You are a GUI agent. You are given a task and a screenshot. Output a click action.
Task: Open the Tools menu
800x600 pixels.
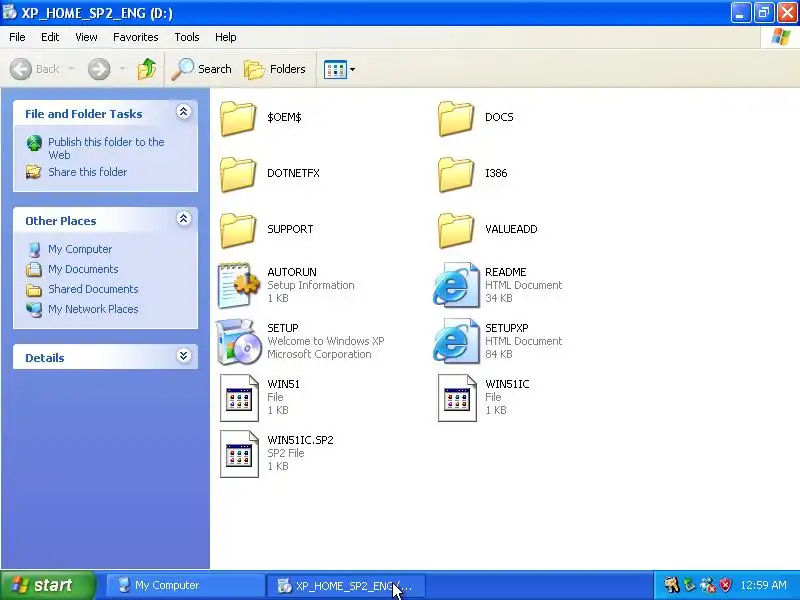point(187,37)
